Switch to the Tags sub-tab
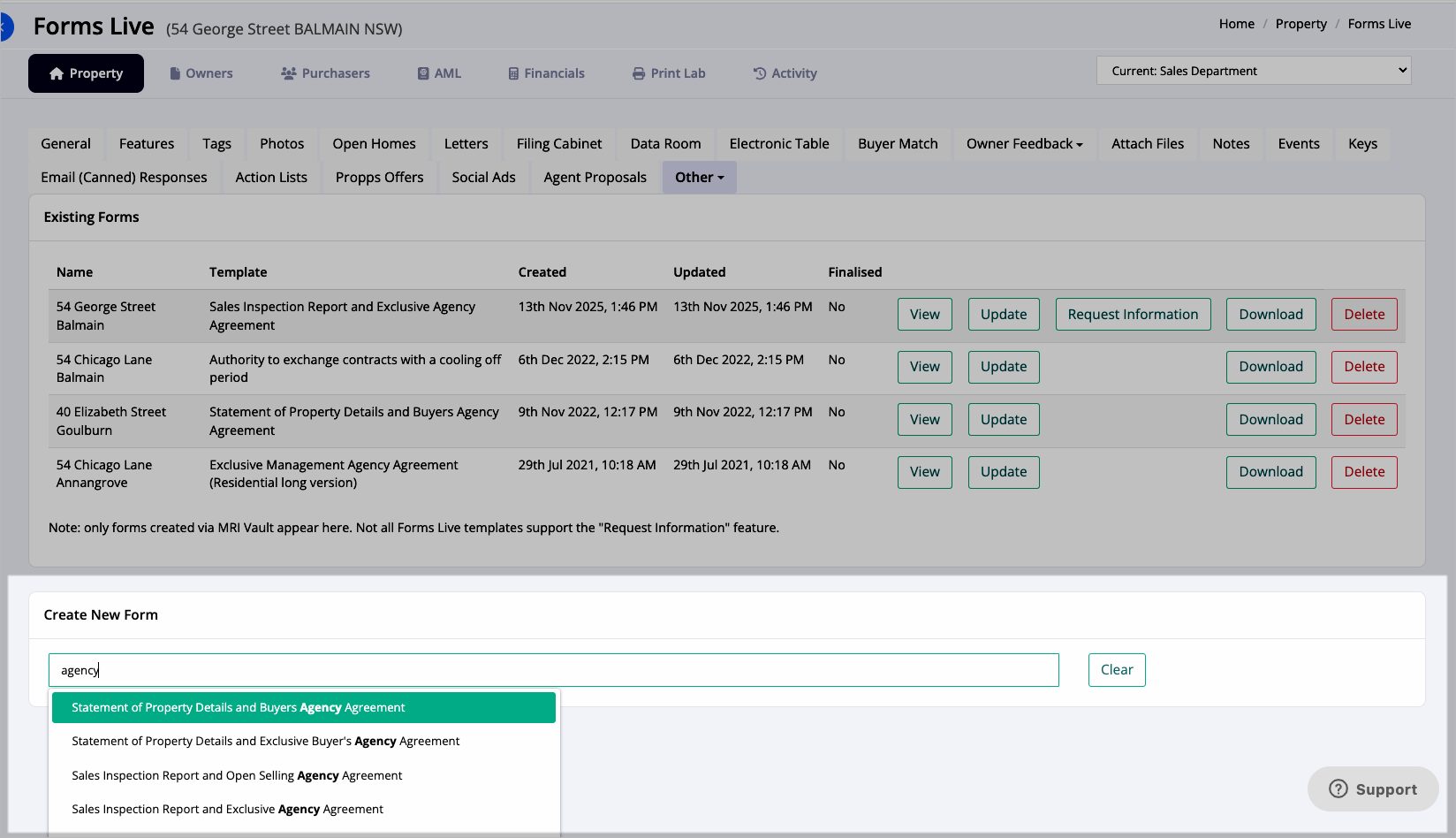Viewport: 1456px width, 838px height. (x=216, y=144)
